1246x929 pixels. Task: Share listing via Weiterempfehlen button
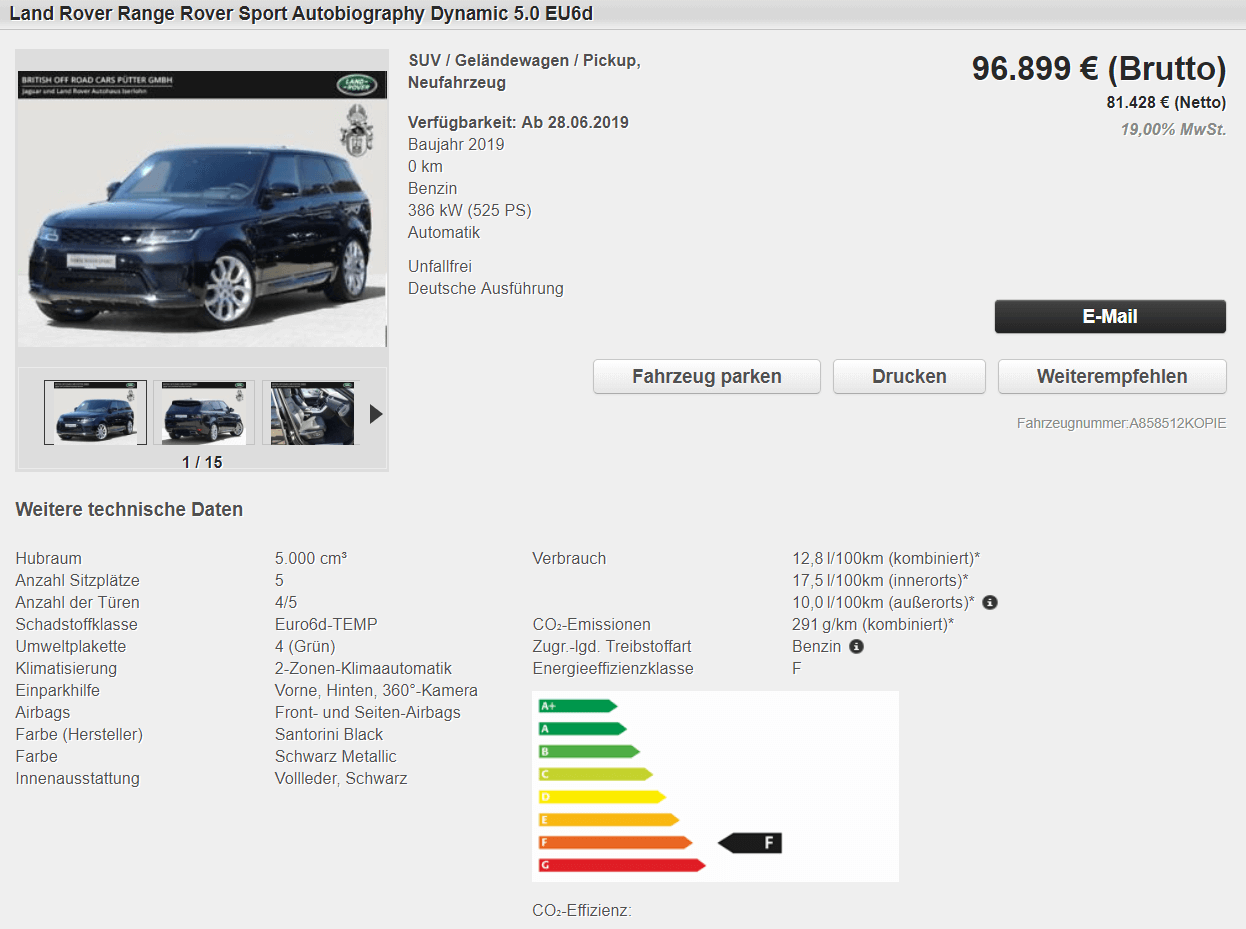point(1112,377)
